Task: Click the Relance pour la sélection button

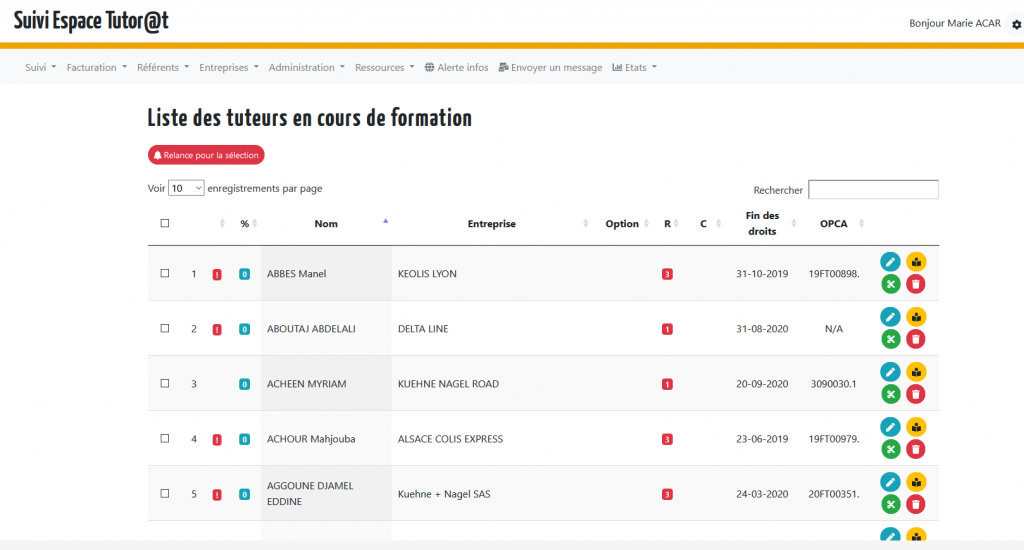Action: tap(206, 155)
